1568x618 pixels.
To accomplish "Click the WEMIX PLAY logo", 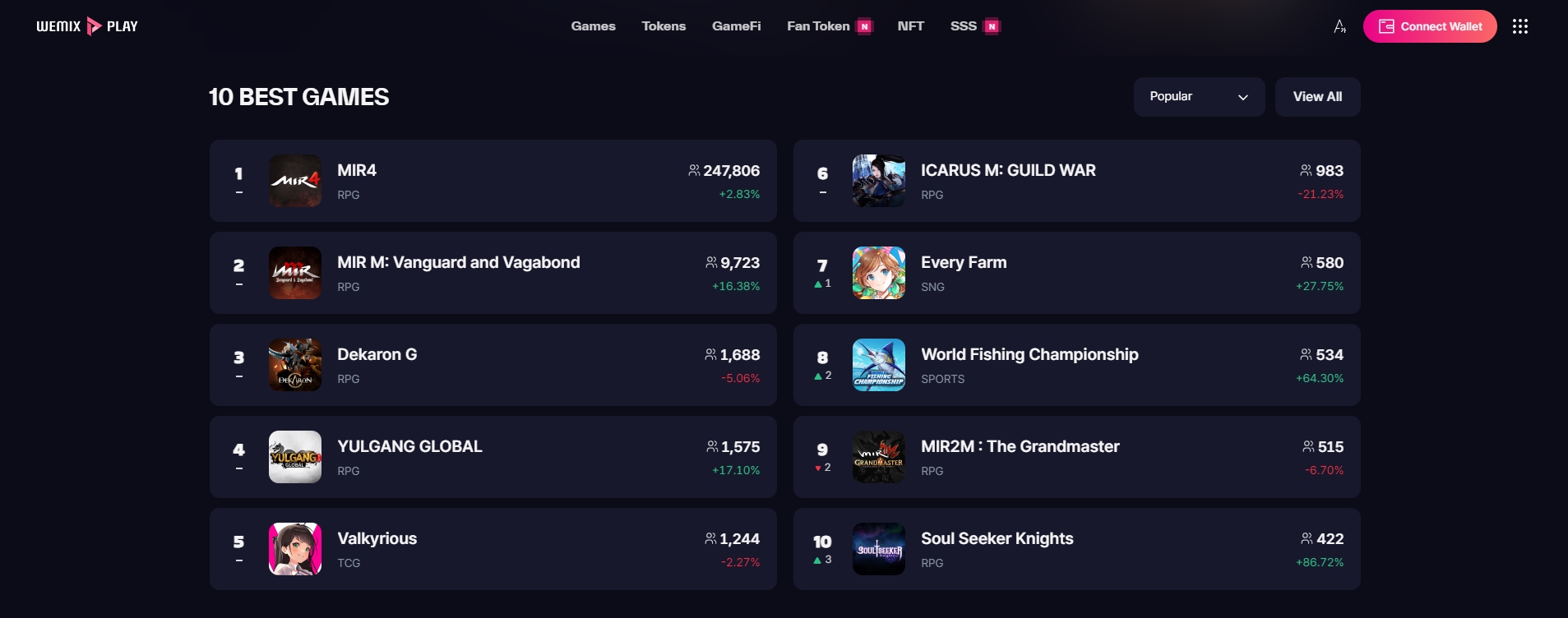I will pyautogui.click(x=87, y=26).
